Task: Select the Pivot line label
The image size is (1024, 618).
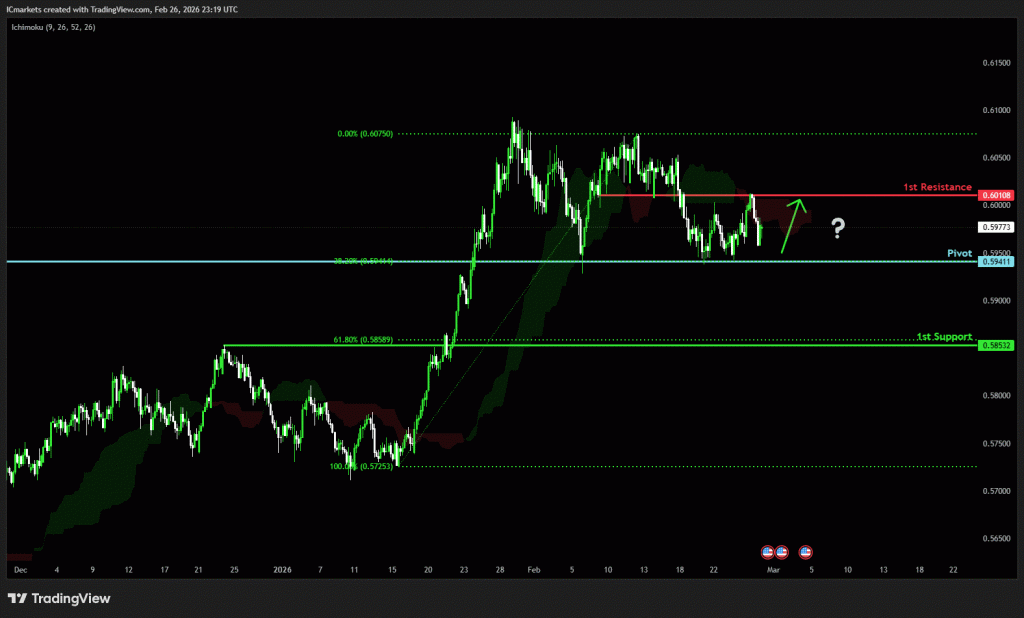Action: 959,254
